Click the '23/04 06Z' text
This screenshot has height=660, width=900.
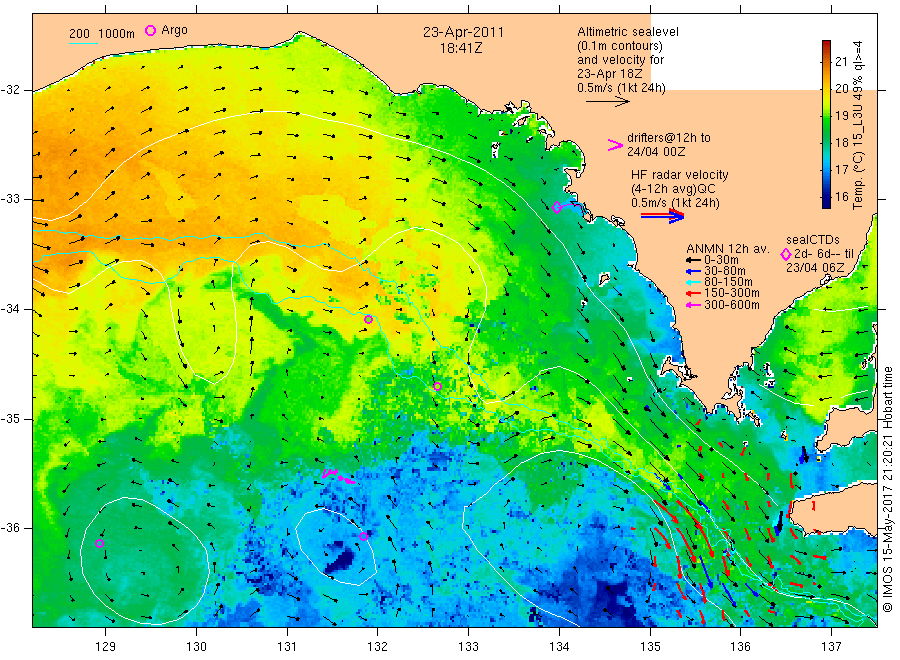point(814,268)
